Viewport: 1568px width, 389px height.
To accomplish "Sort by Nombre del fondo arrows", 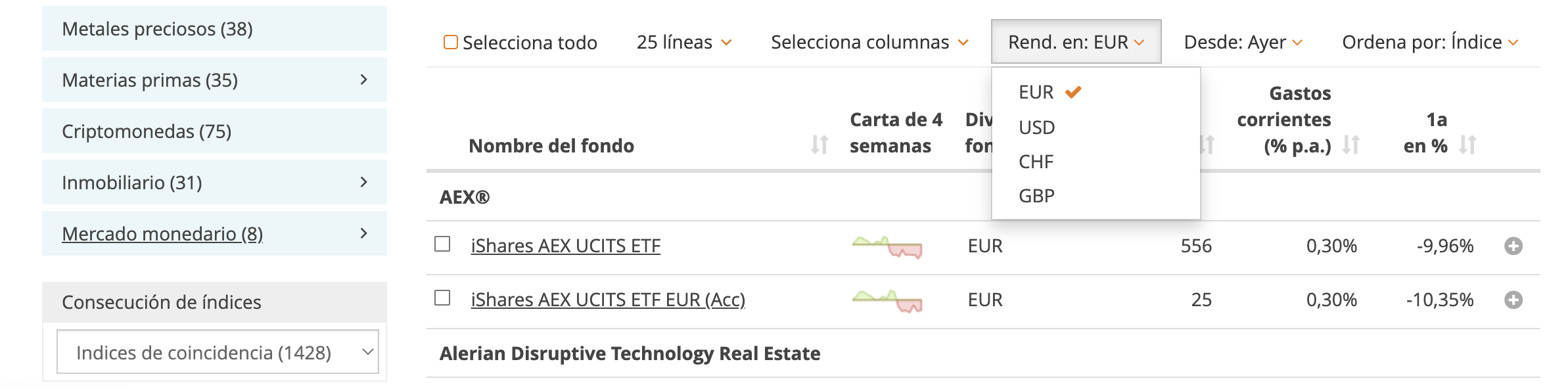I will 819,145.
